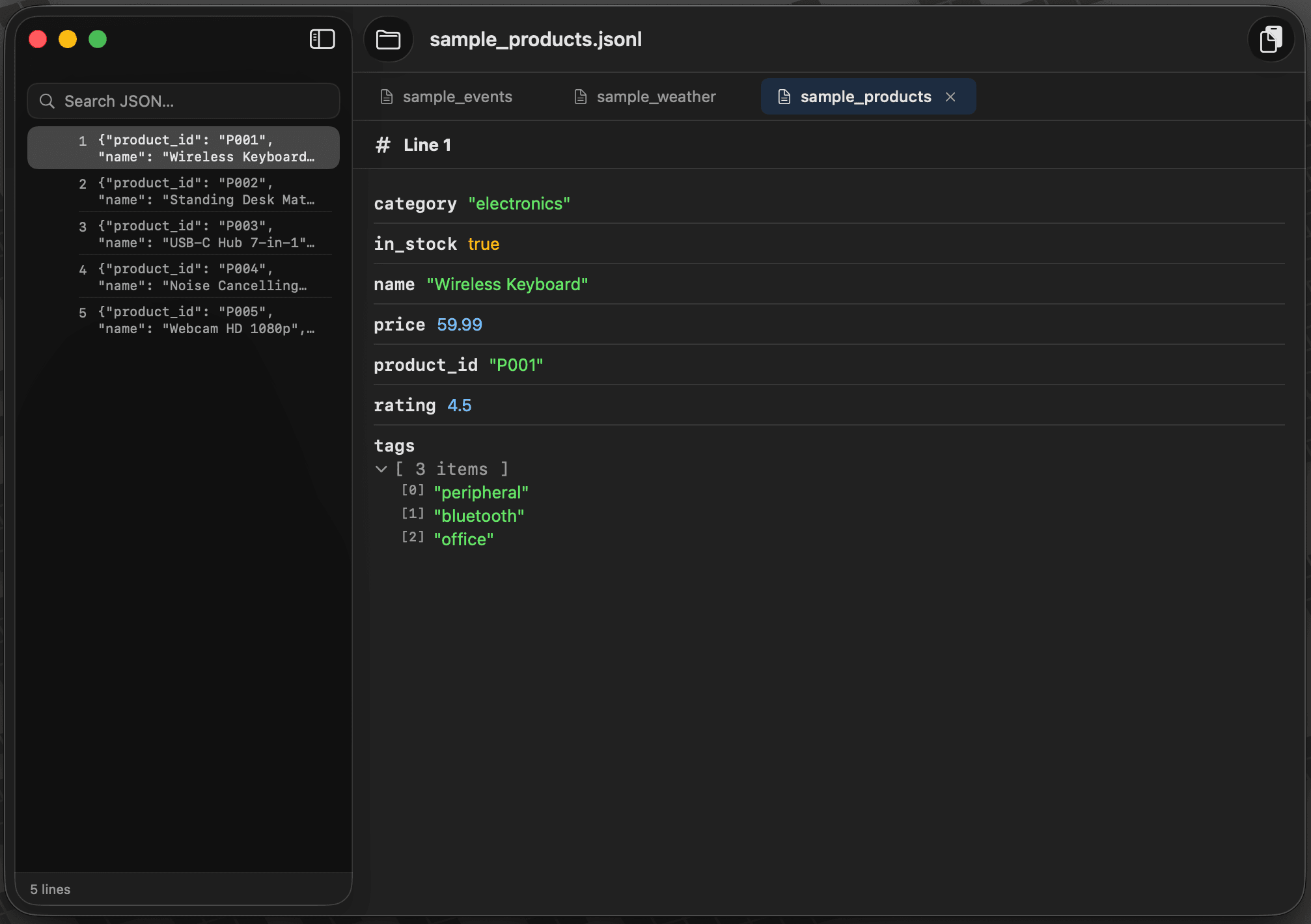Click tag item "office"
The height and width of the screenshot is (924, 1311).
(463, 539)
